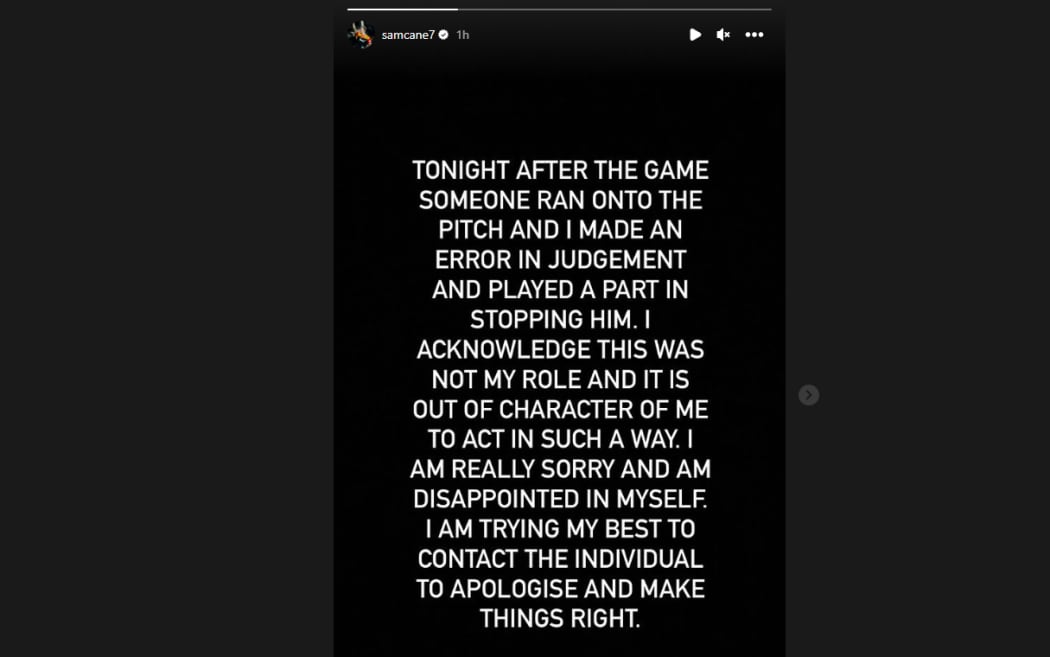The image size is (1050, 657).
Task: Click the unfilled part of story progress bar
Action: point(614,9)
